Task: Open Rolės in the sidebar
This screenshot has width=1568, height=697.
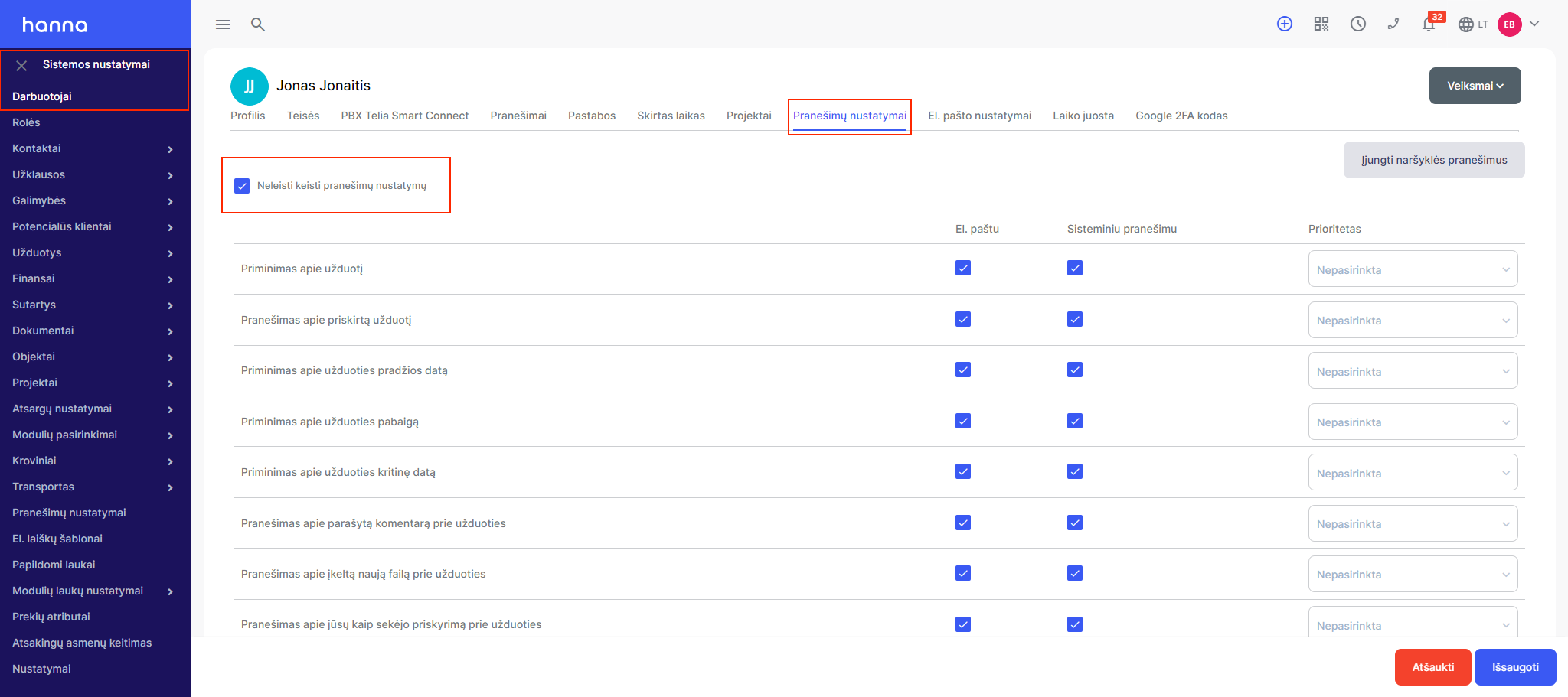Action: (x=26, y=122)
